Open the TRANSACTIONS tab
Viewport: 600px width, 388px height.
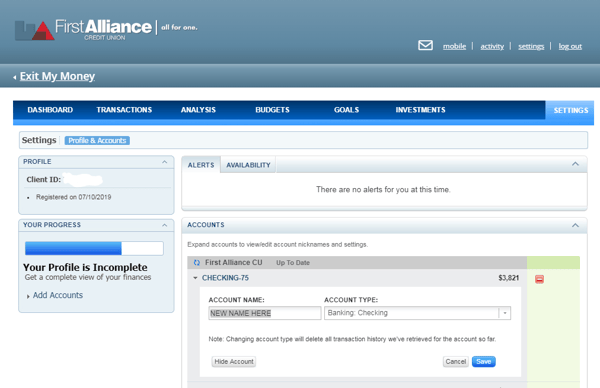(124, 110)
